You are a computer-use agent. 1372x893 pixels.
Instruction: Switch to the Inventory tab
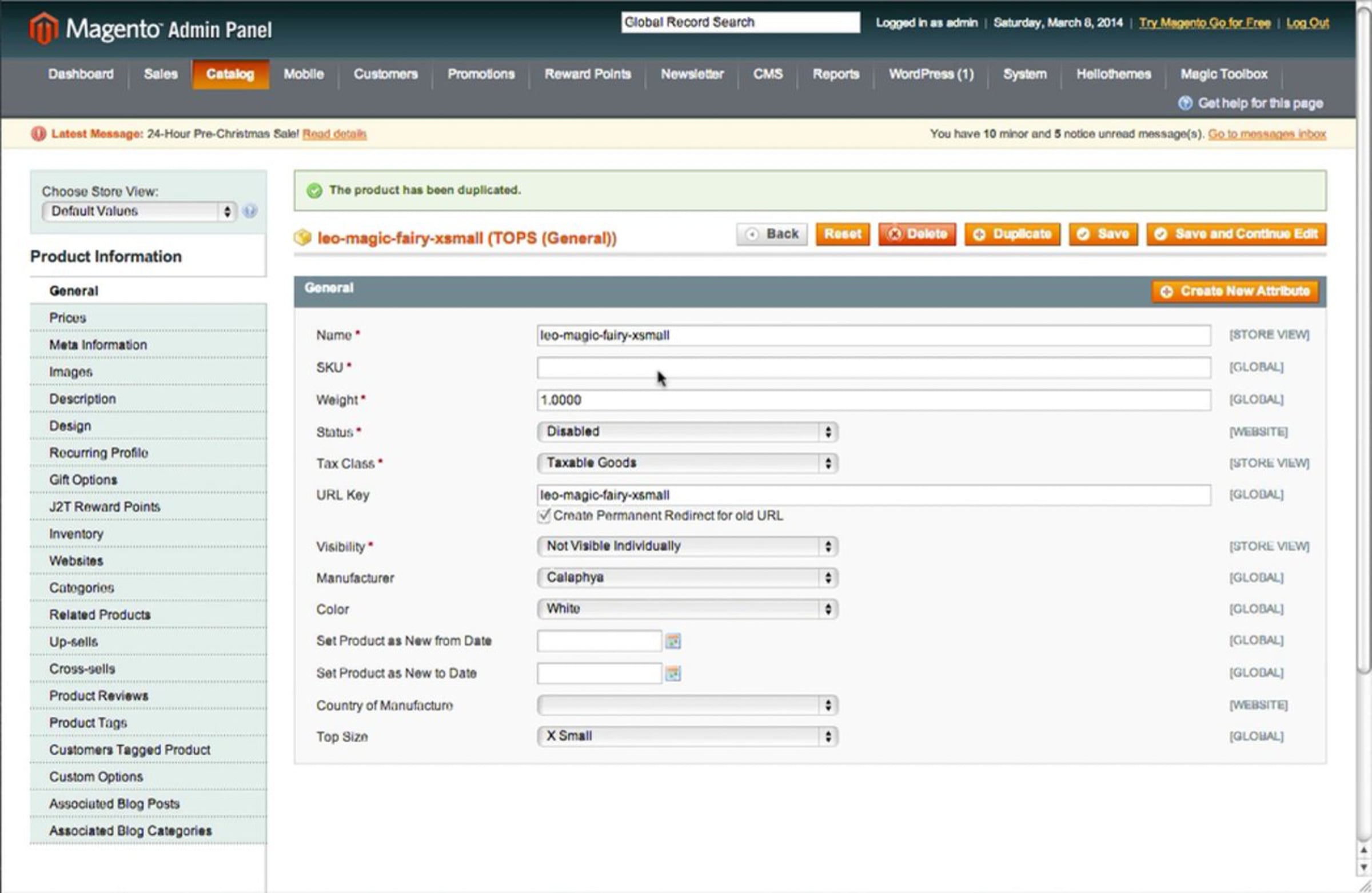(76, 534)
